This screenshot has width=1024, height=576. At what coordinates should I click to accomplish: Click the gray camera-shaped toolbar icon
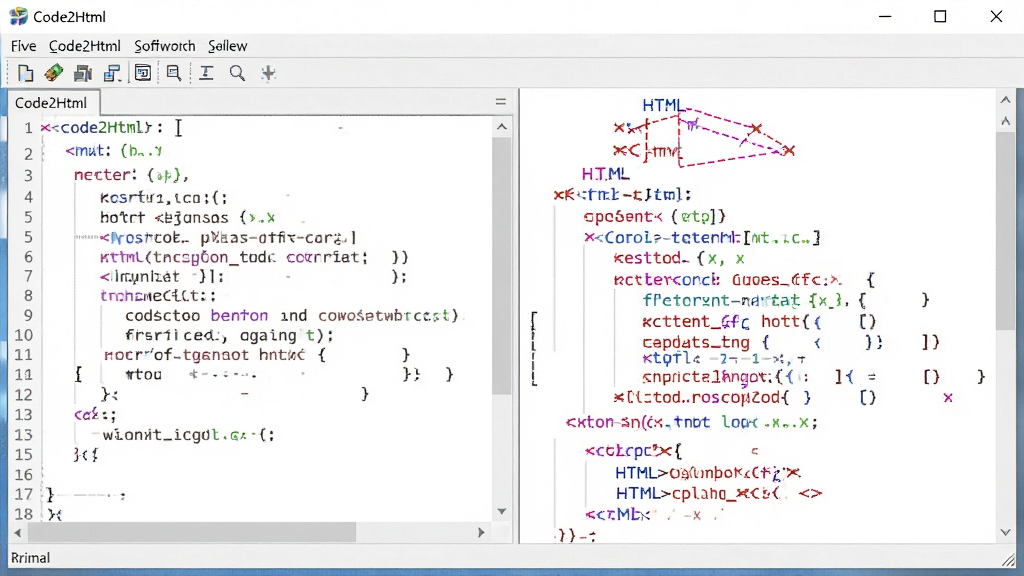(83, 73)
